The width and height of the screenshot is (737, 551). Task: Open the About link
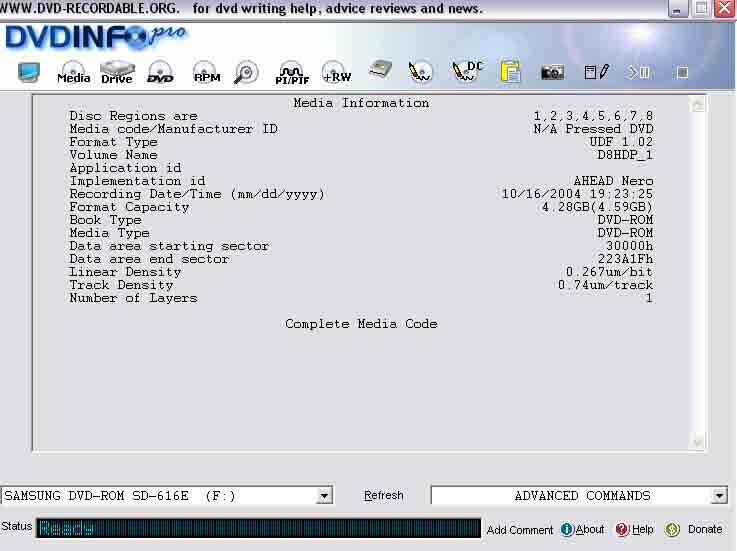(590, 529)
